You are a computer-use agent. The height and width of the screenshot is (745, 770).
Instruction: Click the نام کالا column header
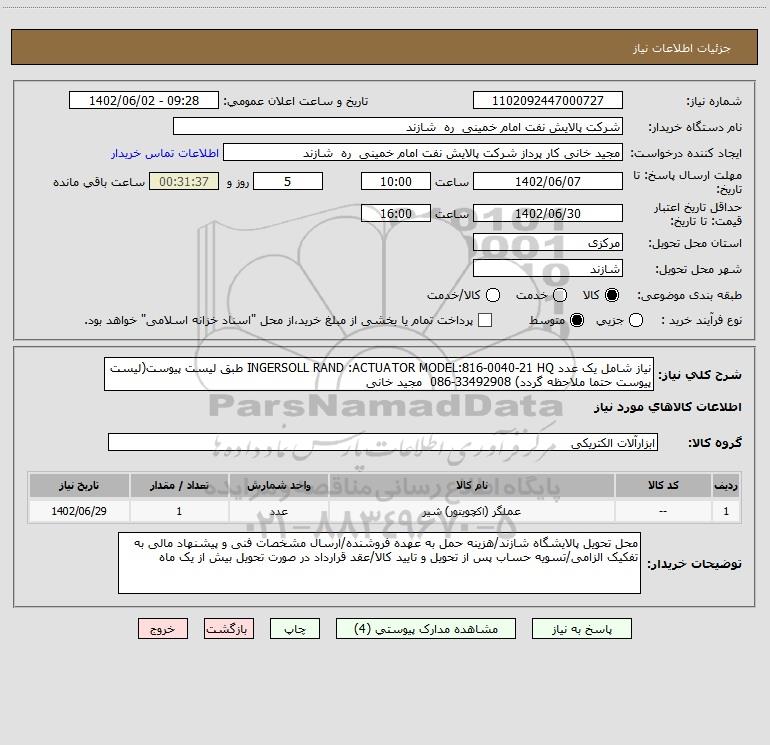click(x=471, y=486)
